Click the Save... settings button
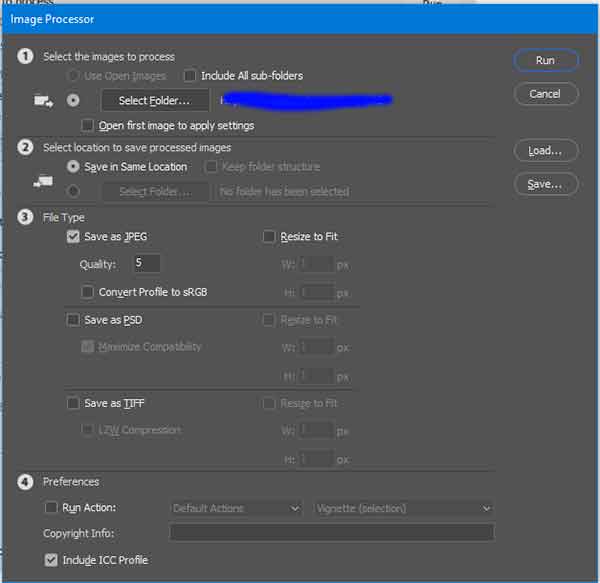 [x=546, y=184]
